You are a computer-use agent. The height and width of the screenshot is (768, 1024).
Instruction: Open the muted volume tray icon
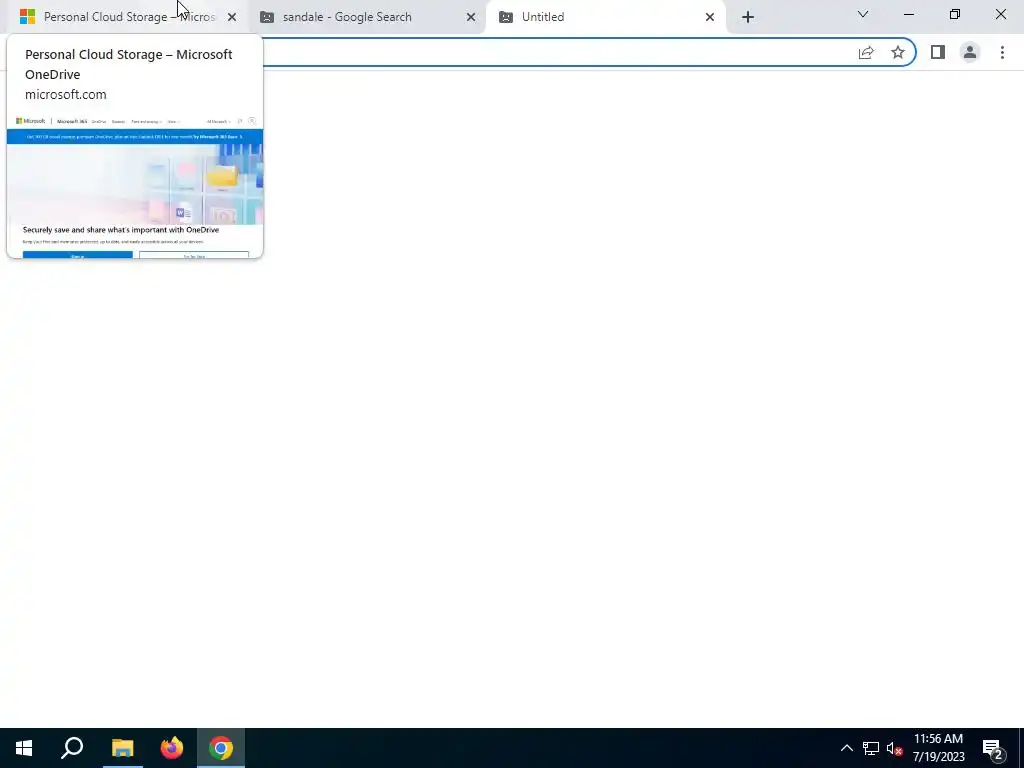[x=894, y=748]
